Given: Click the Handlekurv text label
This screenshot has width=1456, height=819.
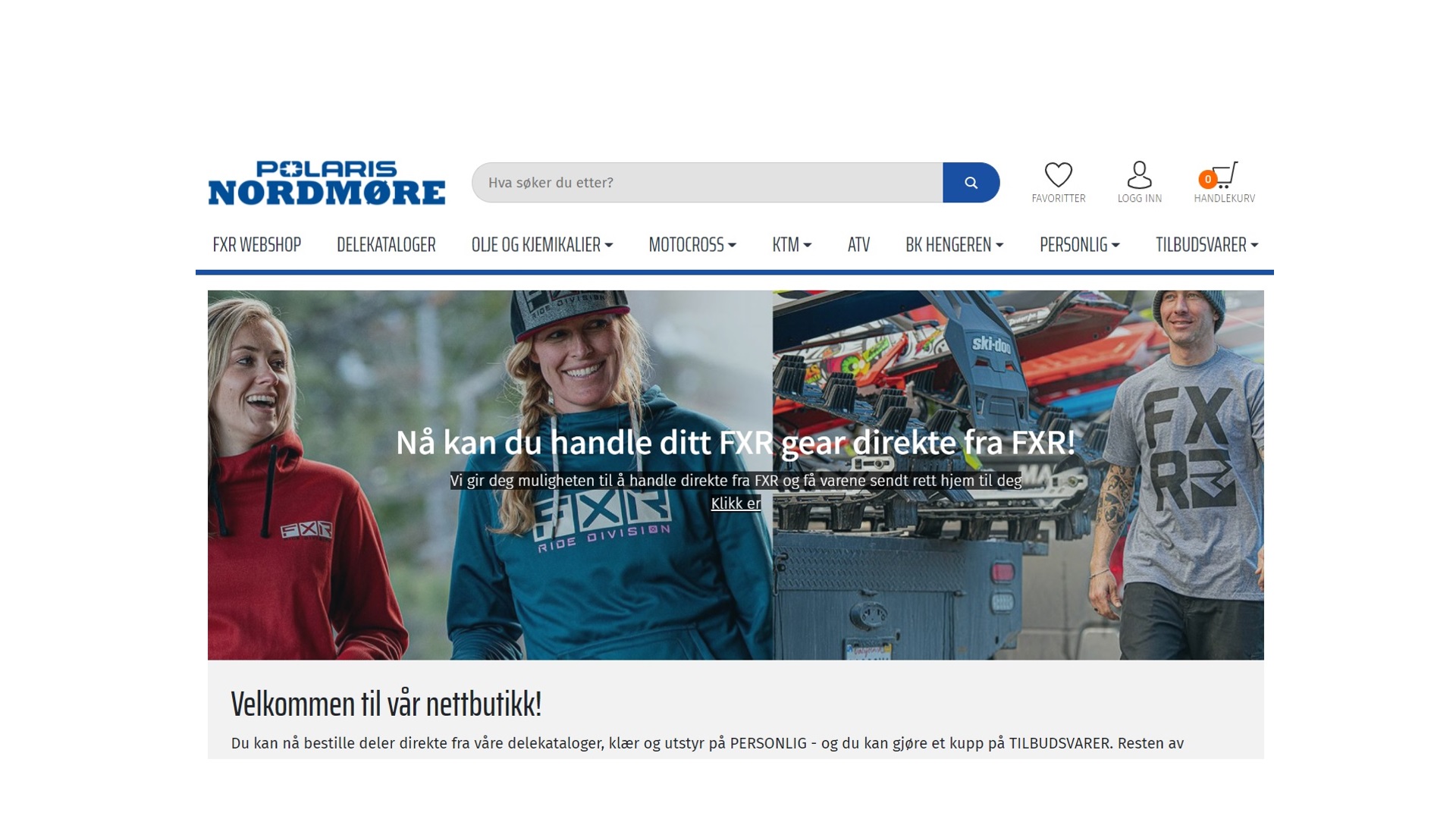Looking at the screenshot, I should 1224,199.
